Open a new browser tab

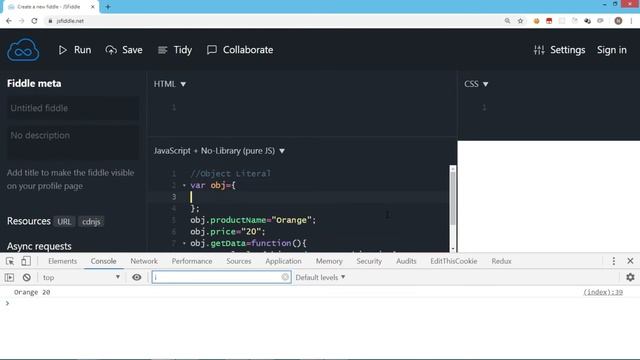tap(108, 7)
